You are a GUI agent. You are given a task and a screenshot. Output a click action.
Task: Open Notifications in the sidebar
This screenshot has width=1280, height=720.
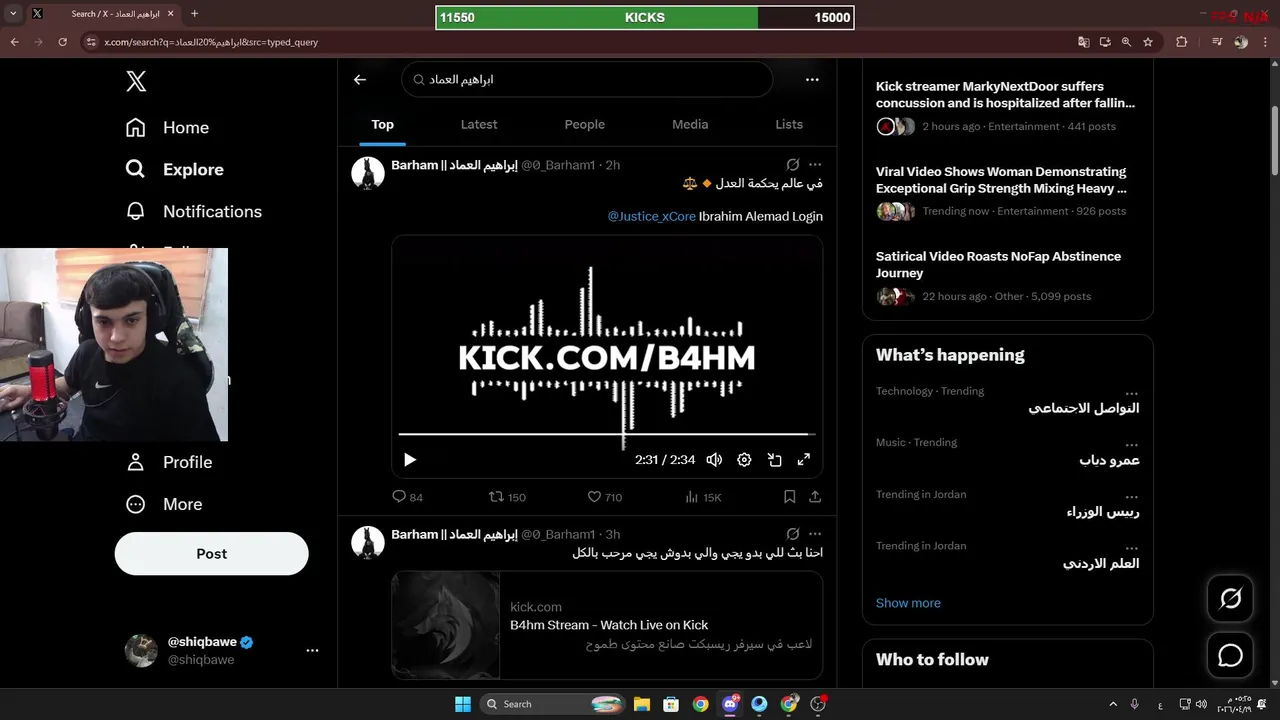193,212
